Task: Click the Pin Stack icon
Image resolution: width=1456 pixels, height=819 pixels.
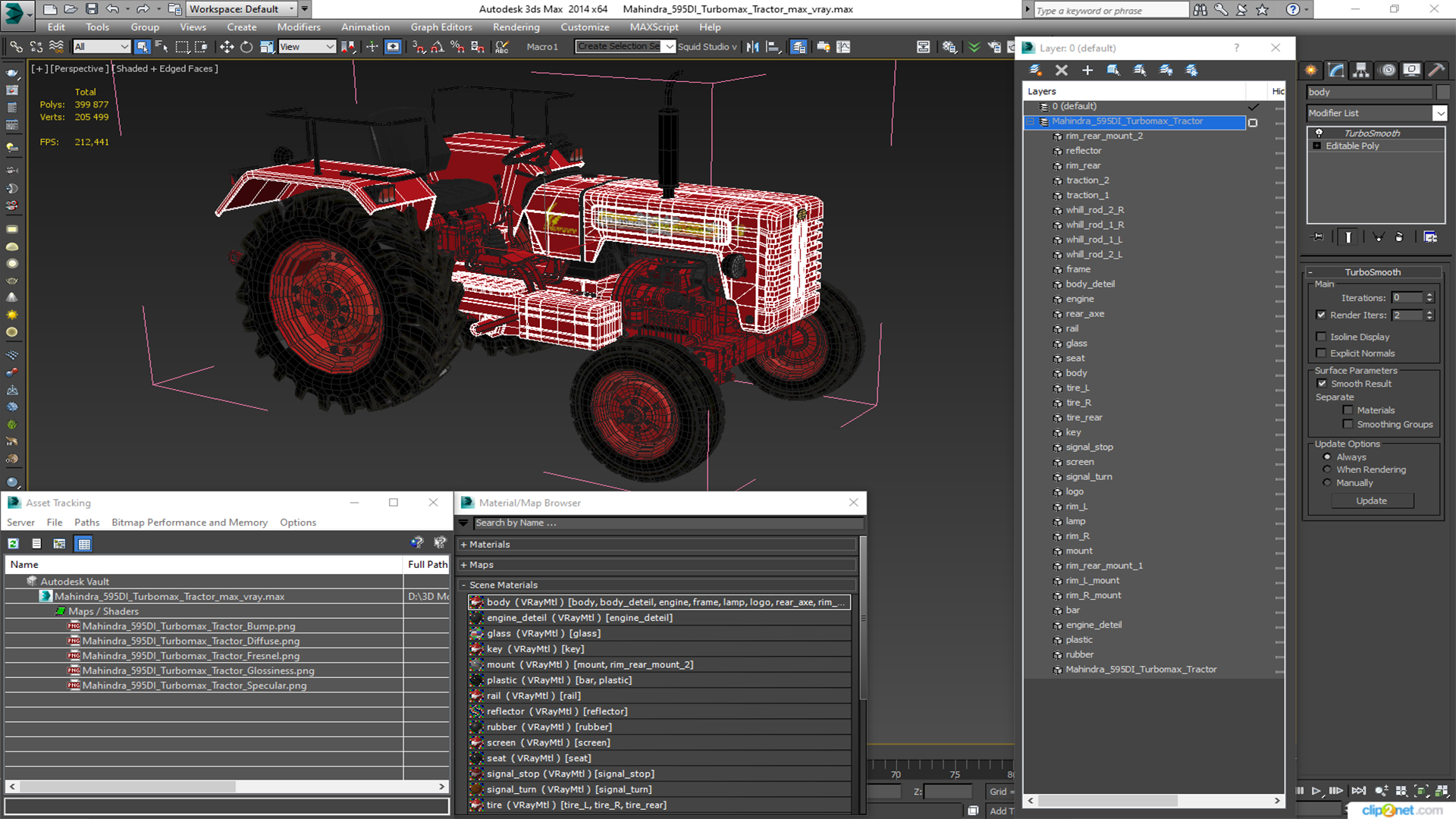Action: click(x=1318, y=237)
